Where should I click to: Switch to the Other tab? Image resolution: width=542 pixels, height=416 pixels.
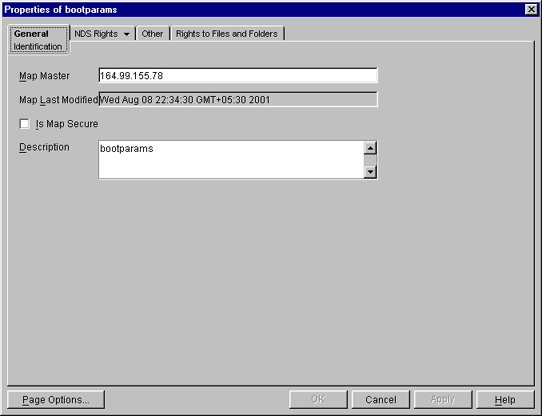coord(152,34)
